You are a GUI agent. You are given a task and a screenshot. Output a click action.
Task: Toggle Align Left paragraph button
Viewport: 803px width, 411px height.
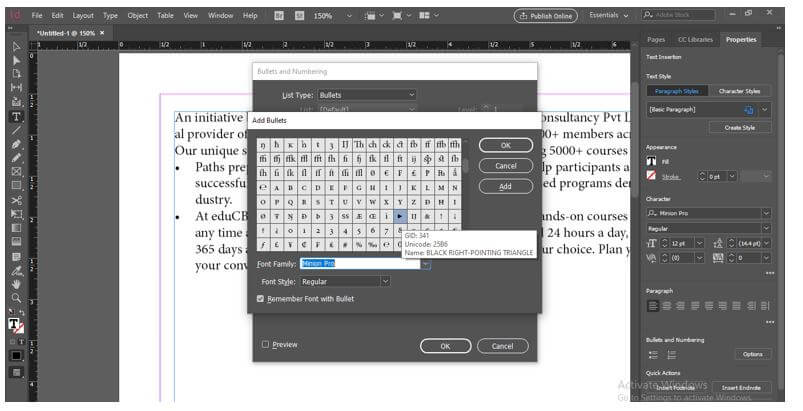652,306
